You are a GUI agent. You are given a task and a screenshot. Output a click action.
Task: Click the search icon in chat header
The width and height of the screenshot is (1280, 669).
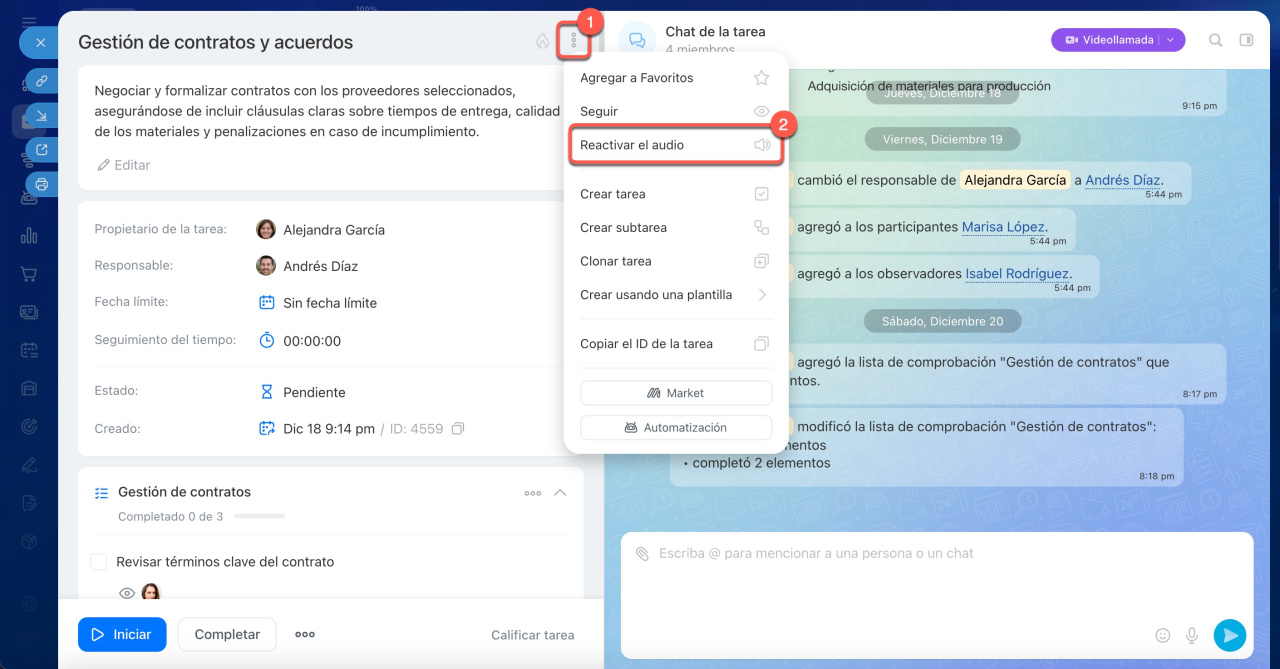[x=1215, y=40]
